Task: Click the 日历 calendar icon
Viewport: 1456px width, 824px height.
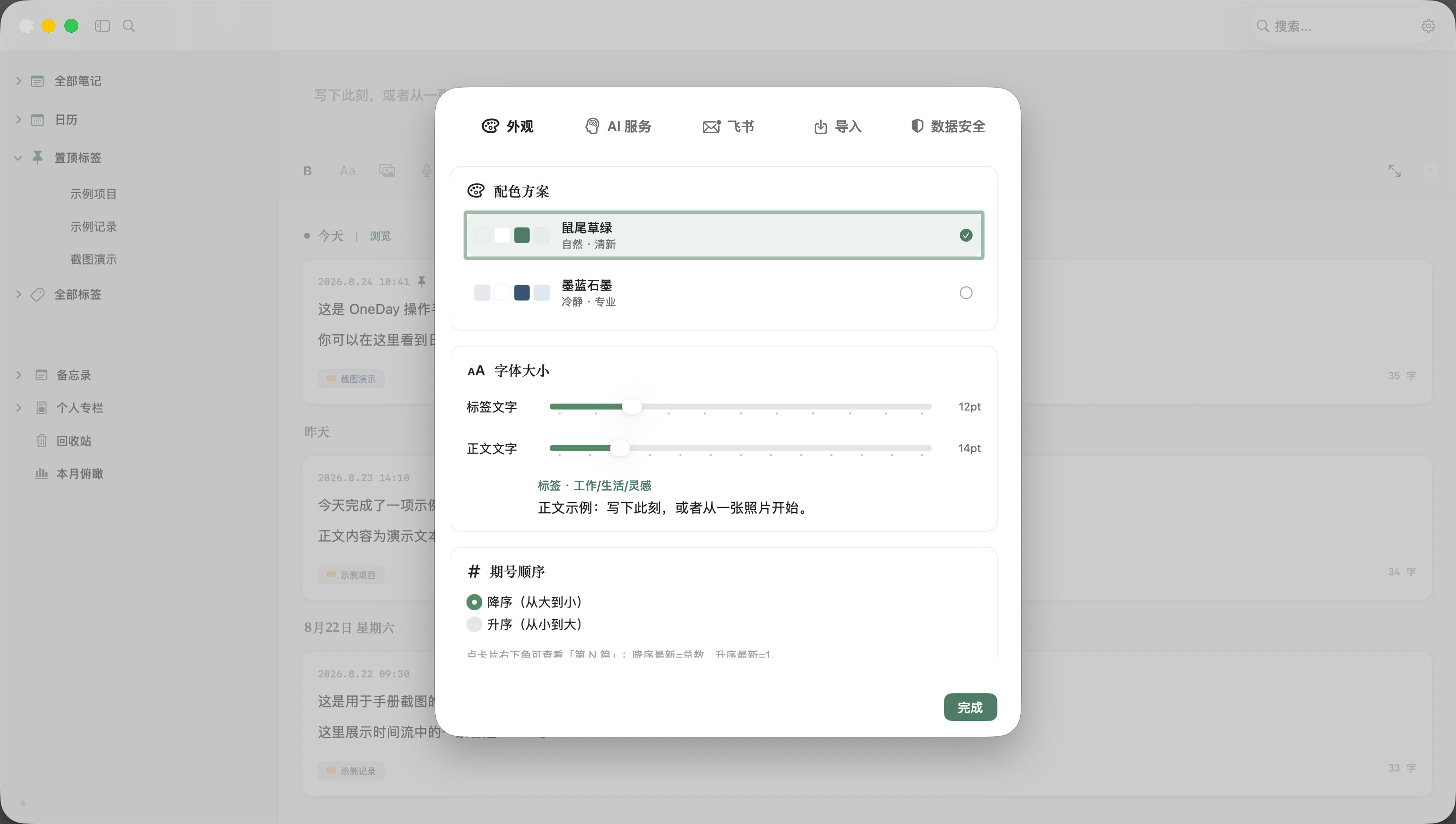Action: point(38,120)
